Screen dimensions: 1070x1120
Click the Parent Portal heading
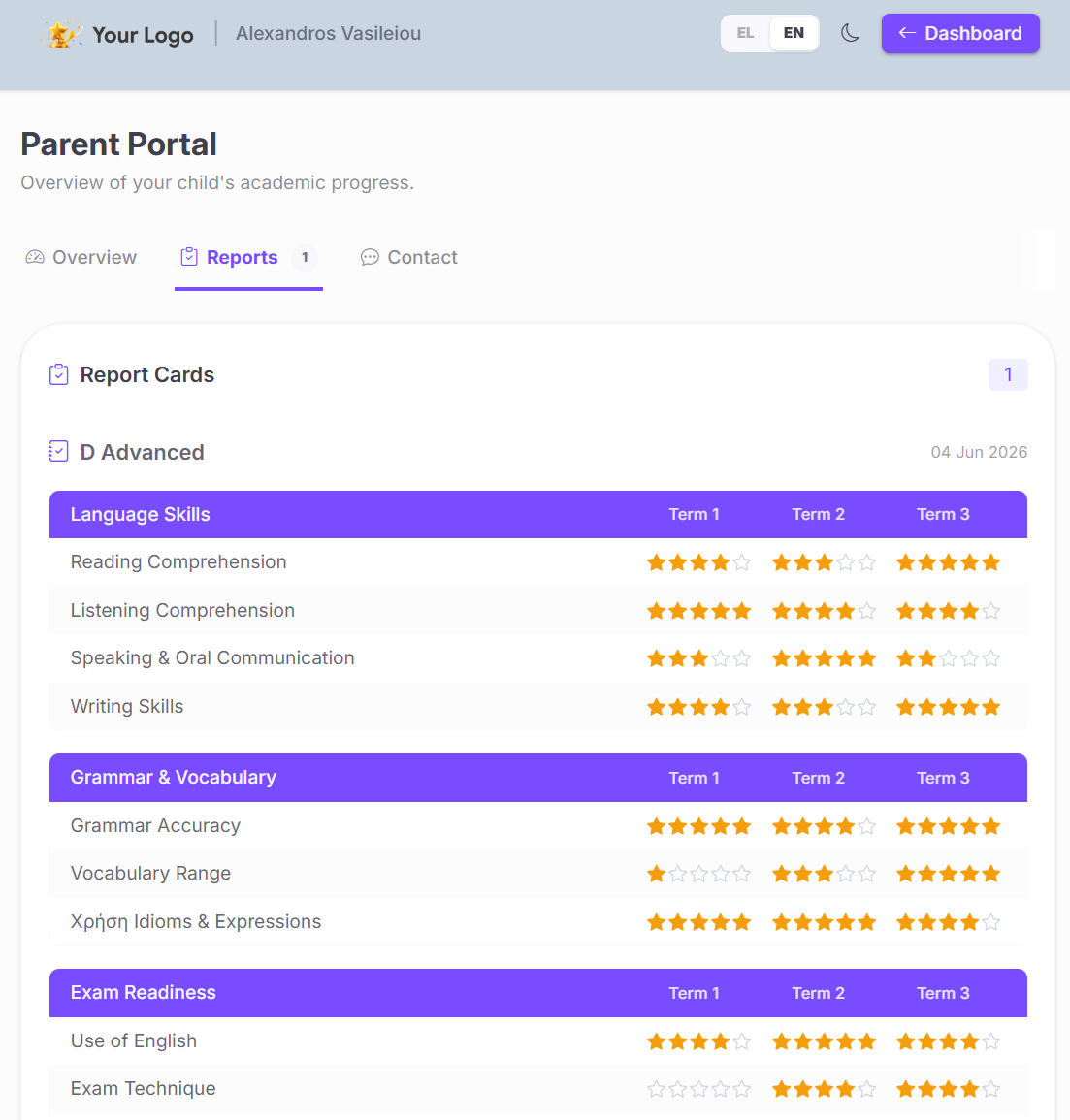point(118,144)
